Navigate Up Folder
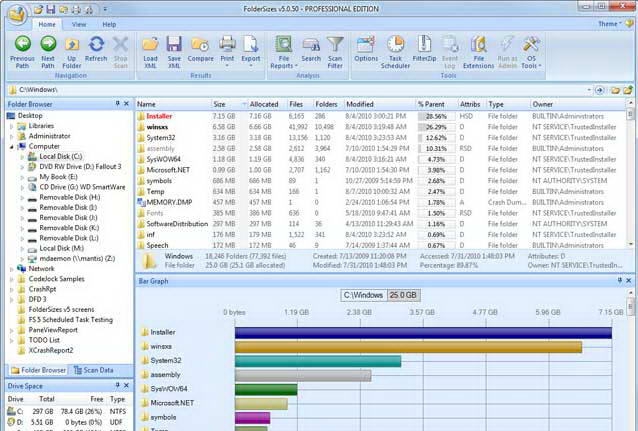638x431 pixels. tap(72, 52)
